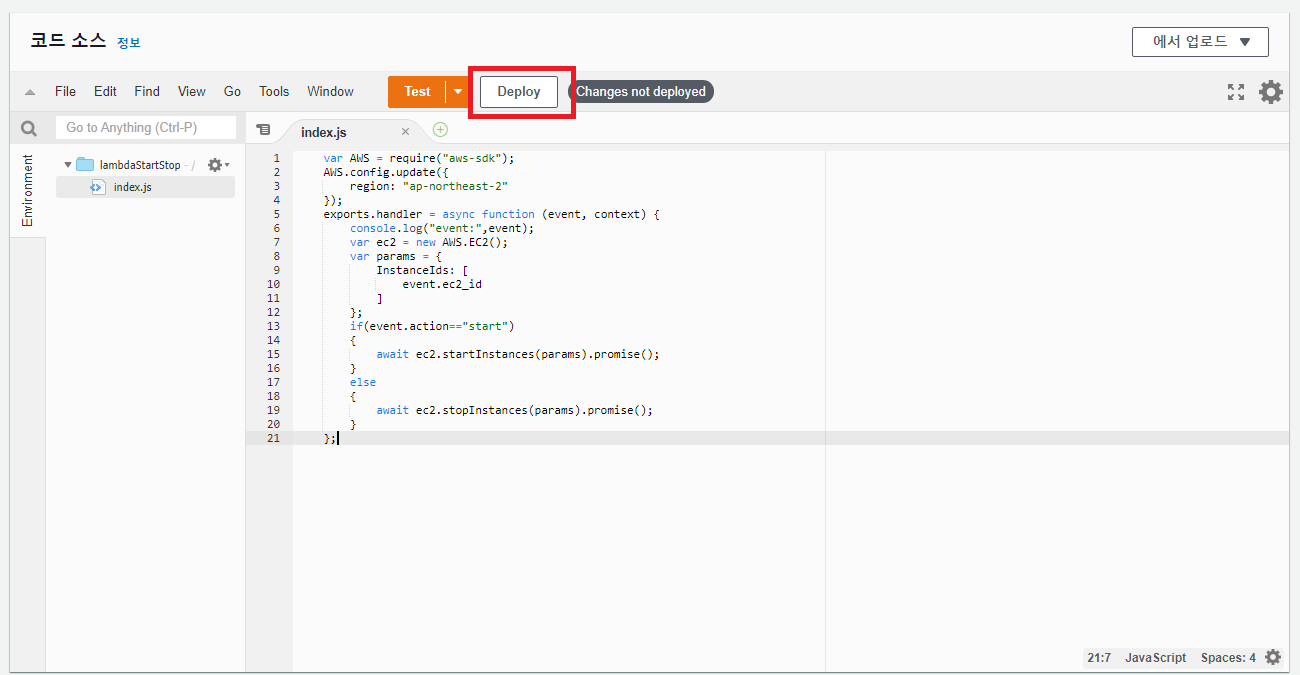Open the tab list icon
1300x675 pixels.
263,130
